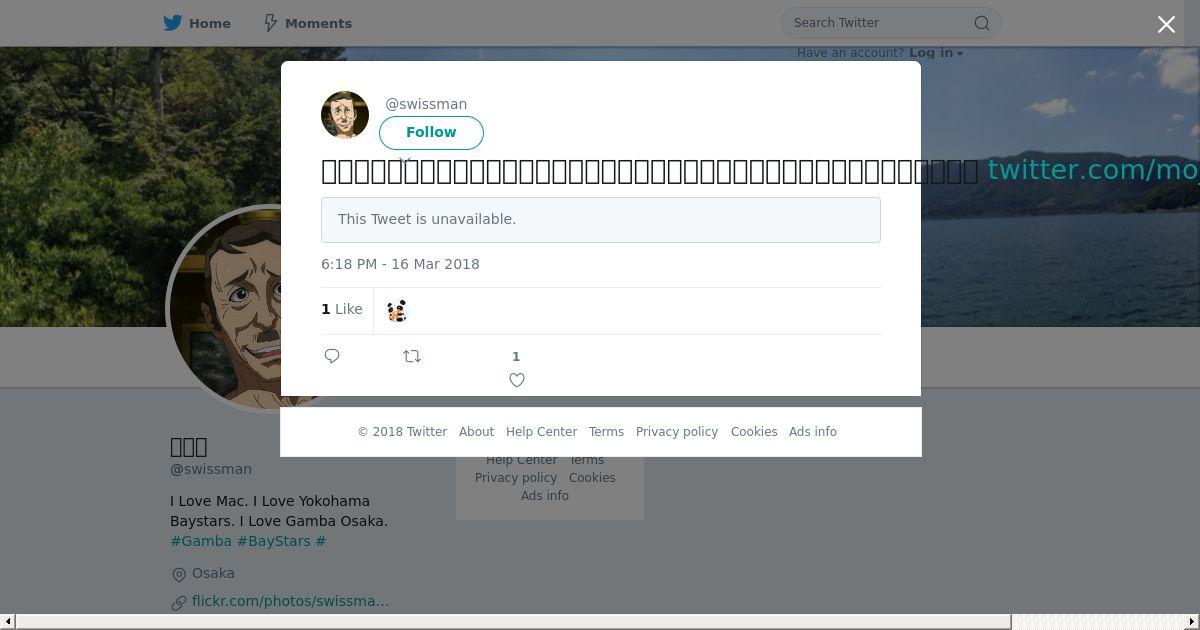Click Cookies in the background page footer
Viewport: 1200px width, 630px height.
(592, 478)
